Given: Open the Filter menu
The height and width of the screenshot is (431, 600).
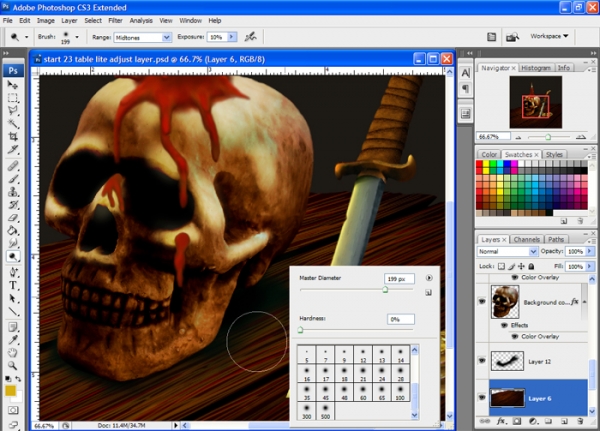Looking at the screenshot, I should 115,21.
